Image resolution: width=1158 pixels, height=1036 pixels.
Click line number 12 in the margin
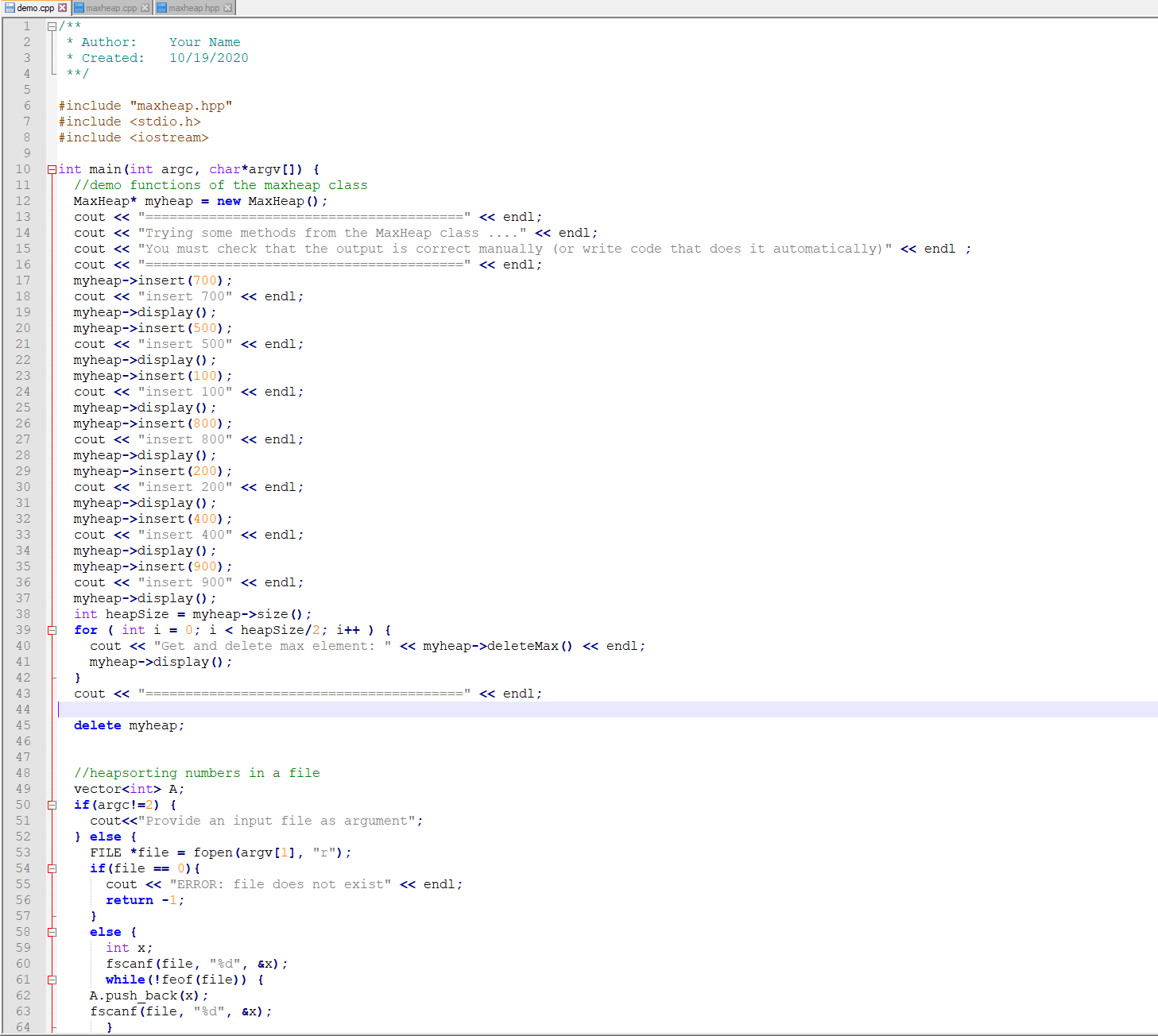coord(23,201)
